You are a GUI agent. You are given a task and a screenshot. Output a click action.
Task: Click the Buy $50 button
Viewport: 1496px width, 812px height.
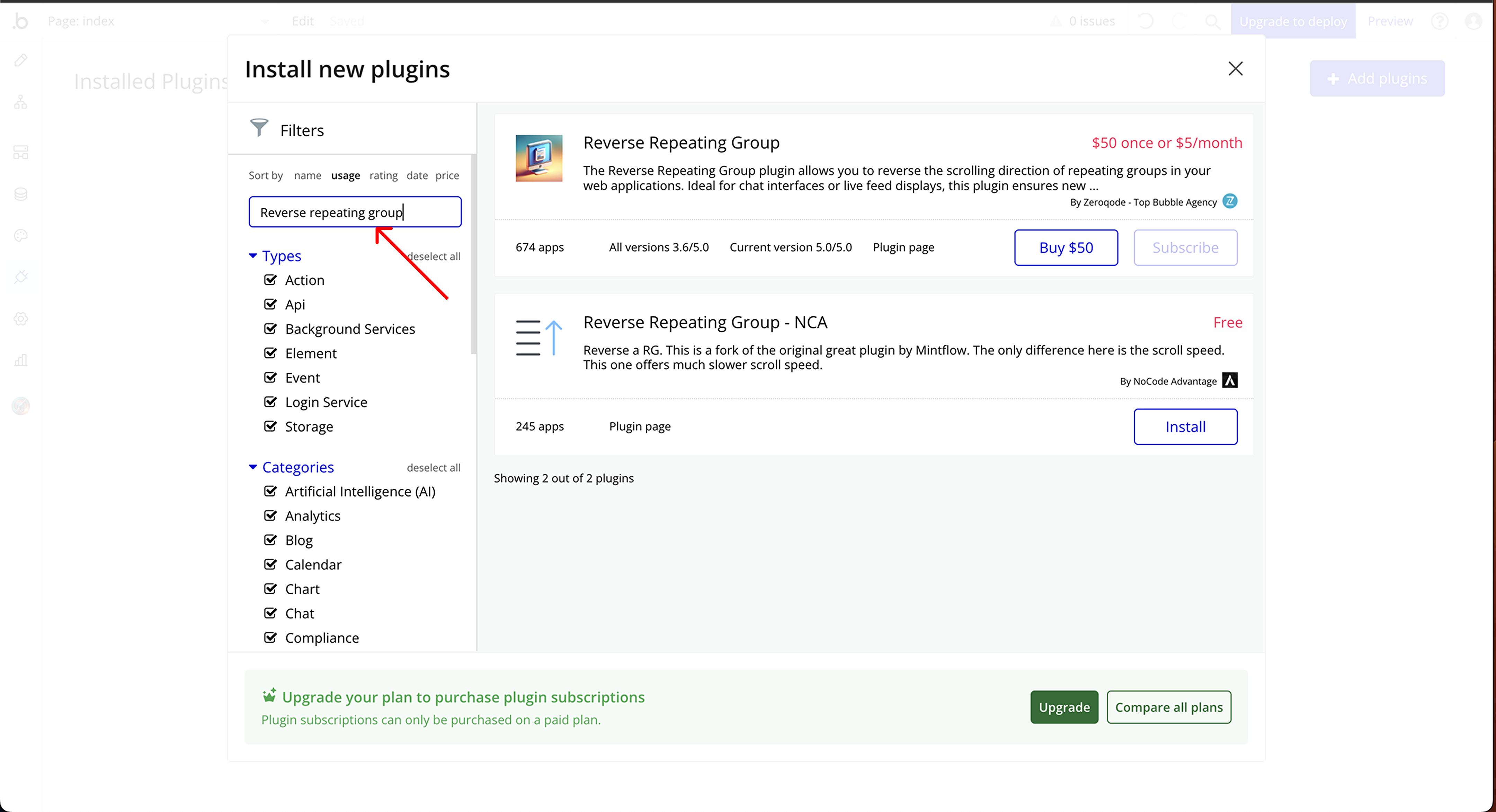[x=1066, y=248]
